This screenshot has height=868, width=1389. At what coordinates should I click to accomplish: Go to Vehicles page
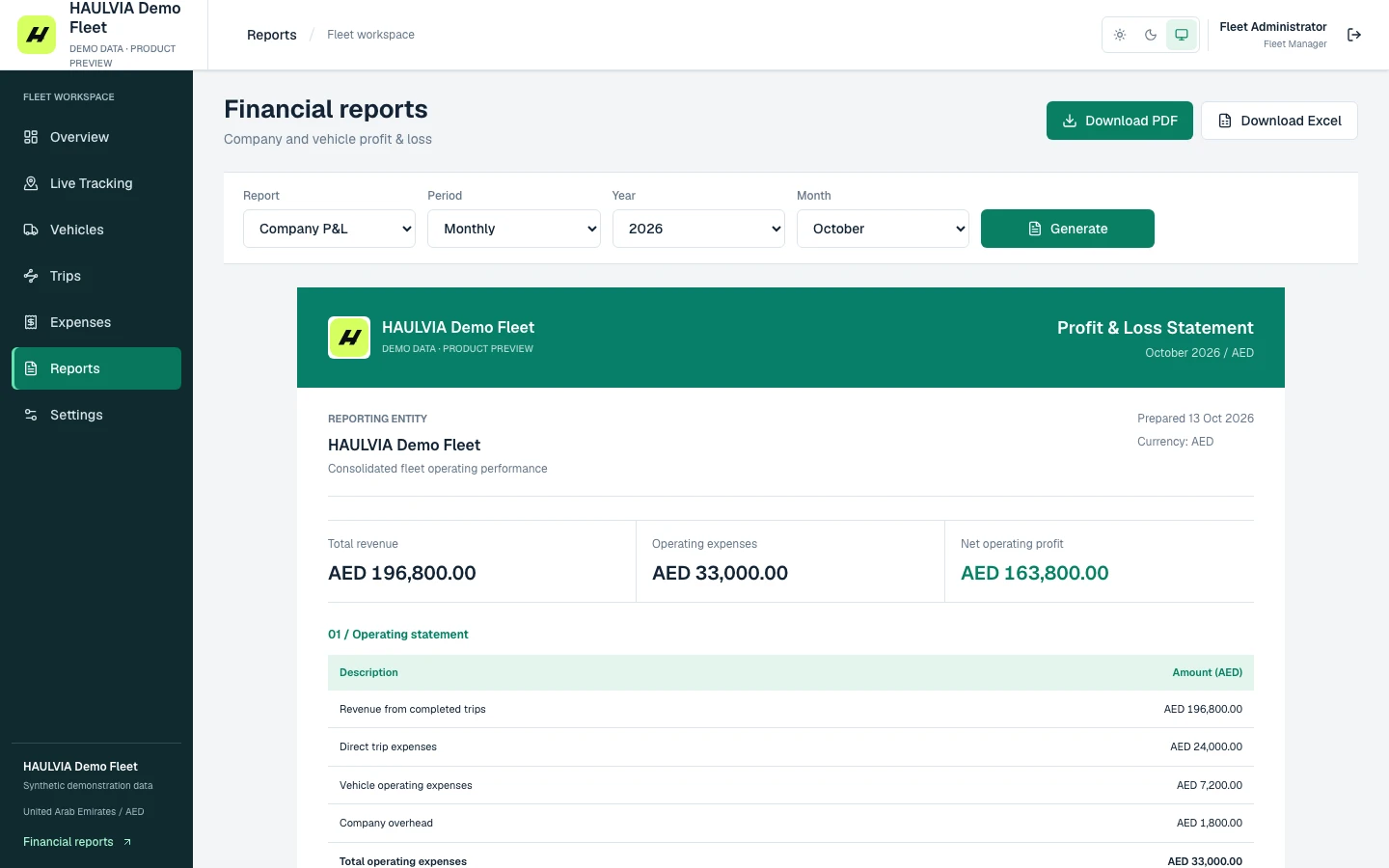click(x=96, y=230)
